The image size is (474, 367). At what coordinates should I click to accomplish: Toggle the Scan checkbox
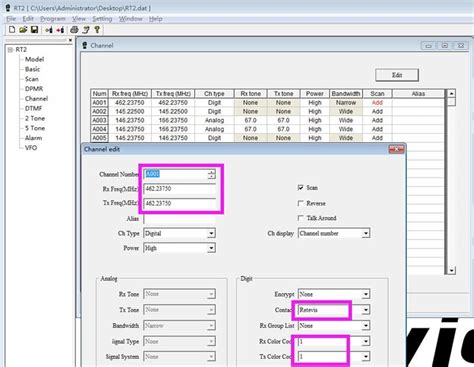click(x=300, y=188)
